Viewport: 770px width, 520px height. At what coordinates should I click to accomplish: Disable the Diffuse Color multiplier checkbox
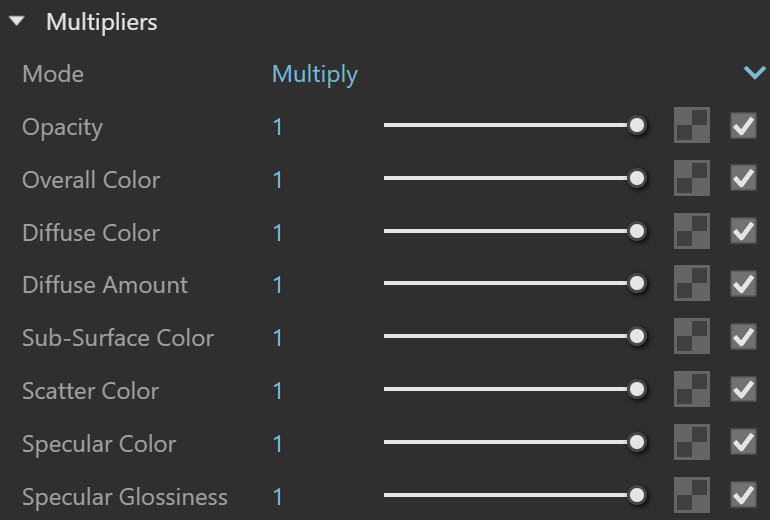click(743, 231)
